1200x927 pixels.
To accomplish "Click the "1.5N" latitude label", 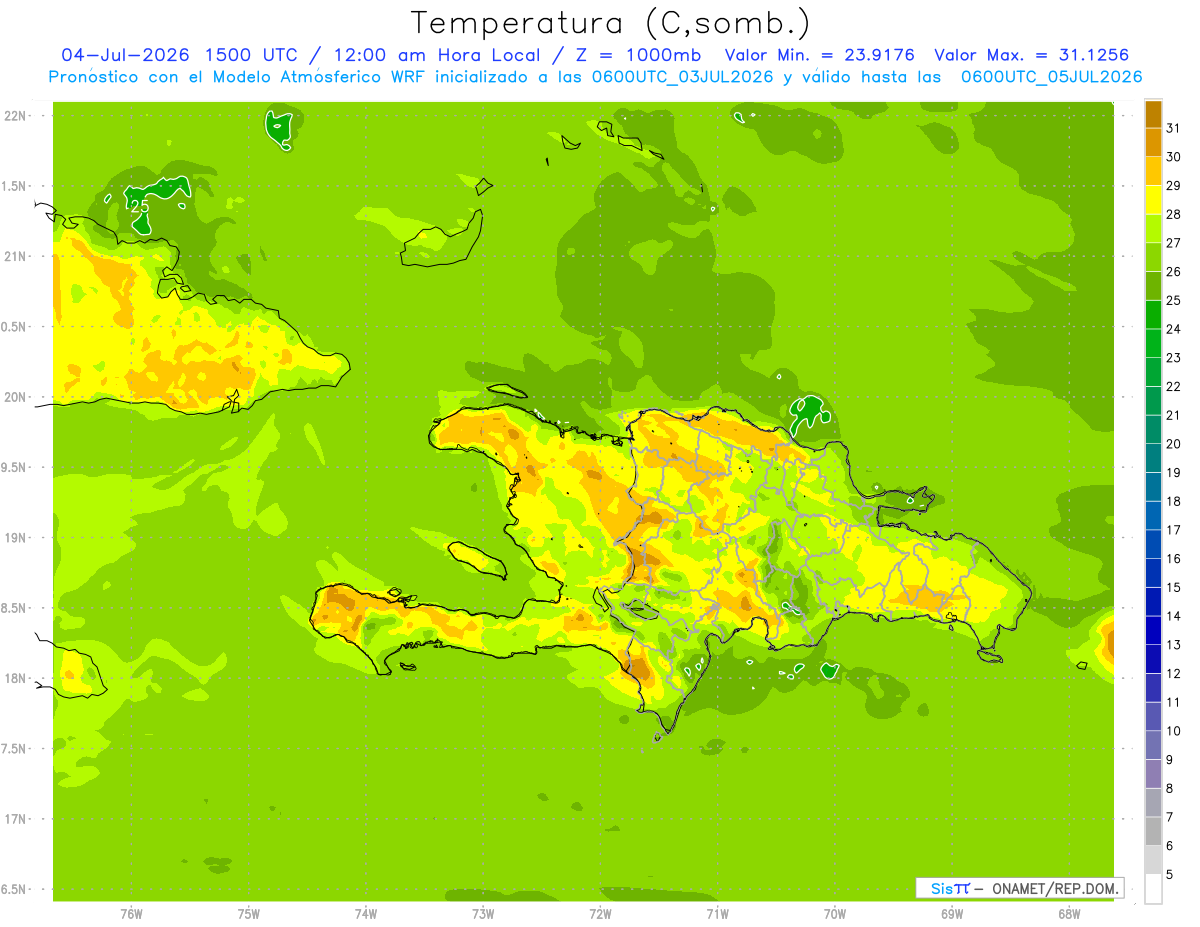I will (15, 186).
